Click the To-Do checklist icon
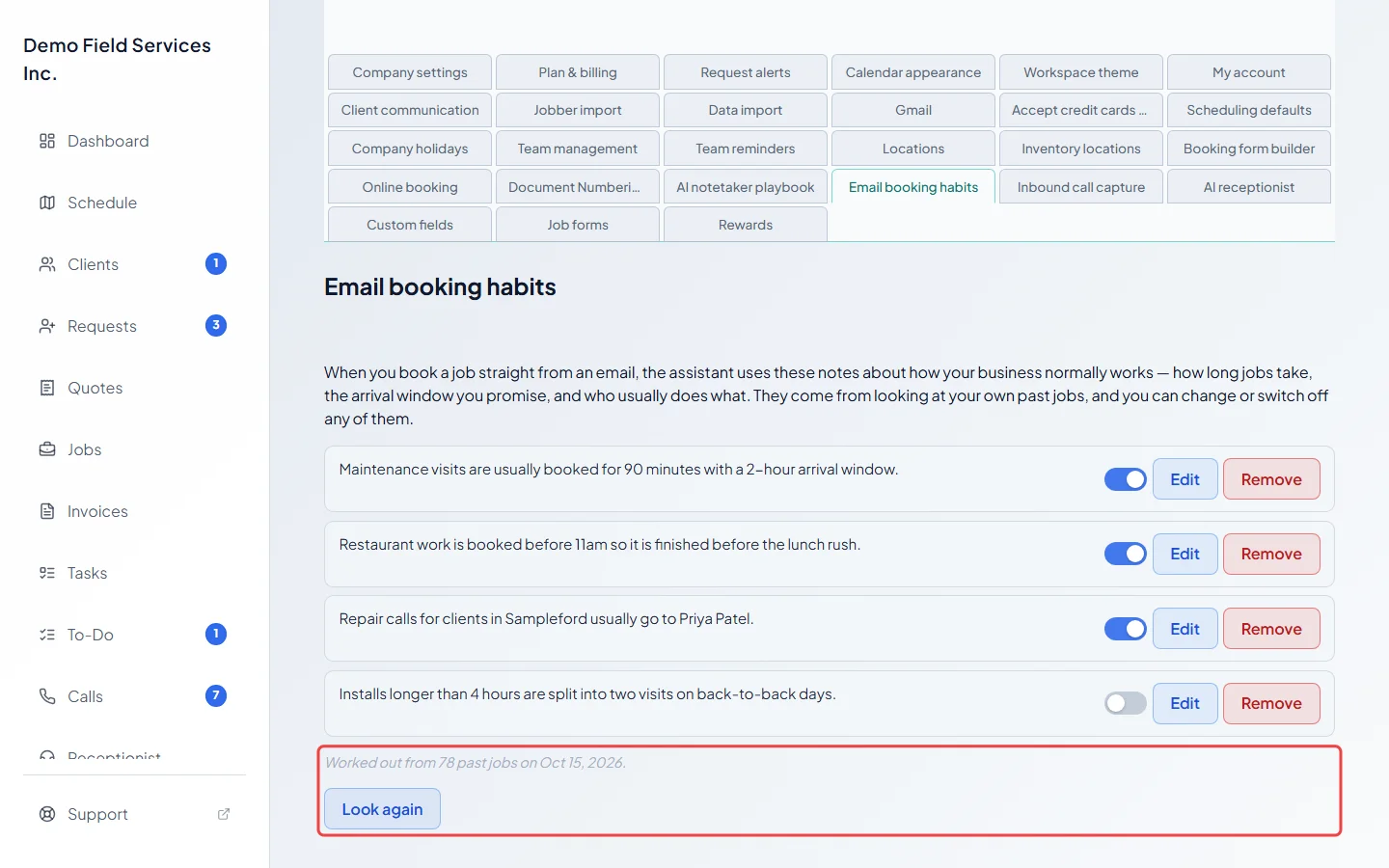Screen dimensions: 1389x868 (x=47, y=635)
